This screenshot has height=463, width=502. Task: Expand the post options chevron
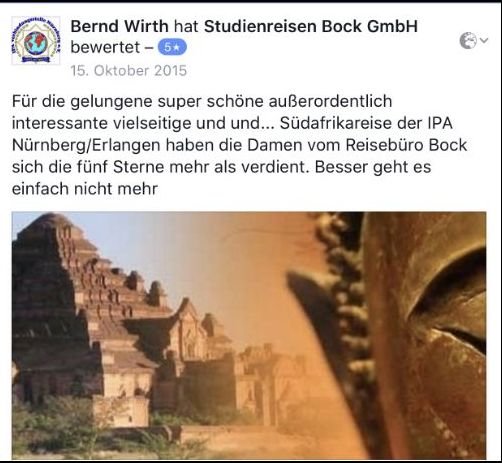click(x=484, y=41)
